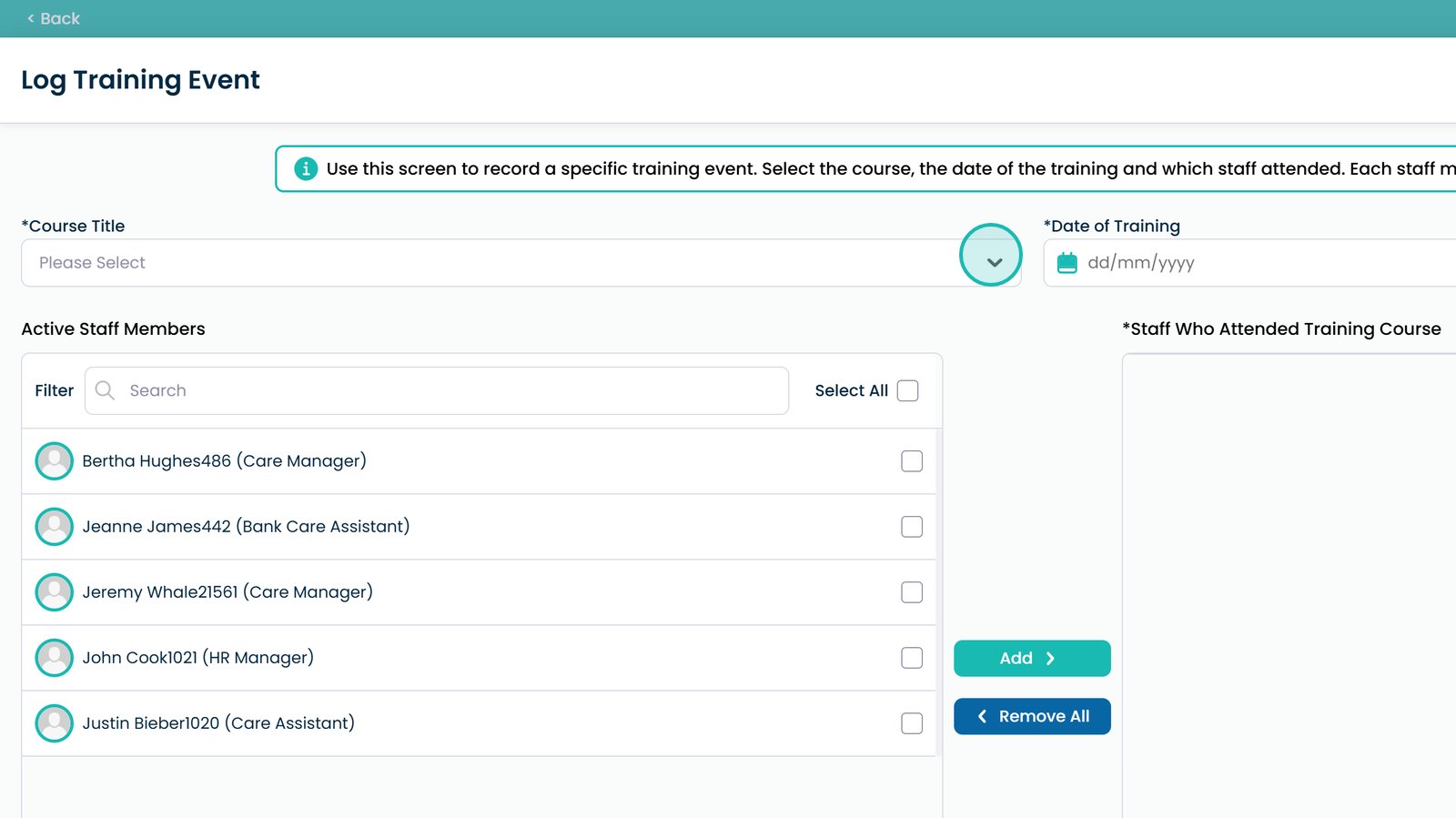Click the search magnifier icon
This screenshot has height=818, width=1456.
[106, 390]
